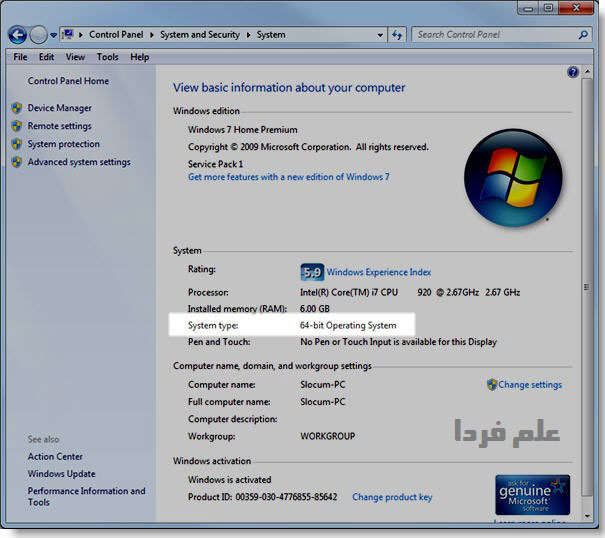Go to Control Panel Home
Viewport: 605px width, 538px height.
[x=68, y=81]
